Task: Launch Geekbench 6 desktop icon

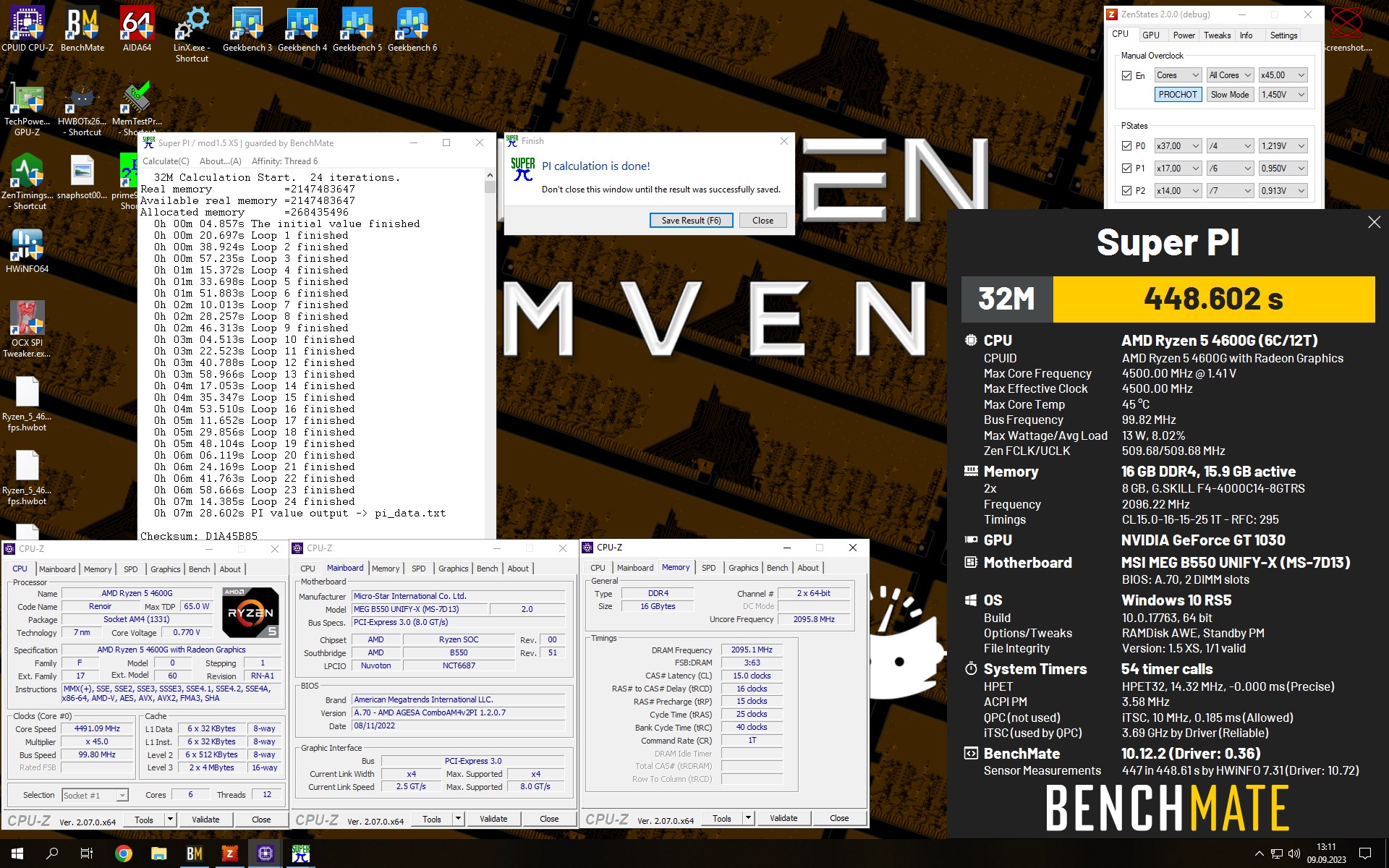Action: tap(412, 30)
